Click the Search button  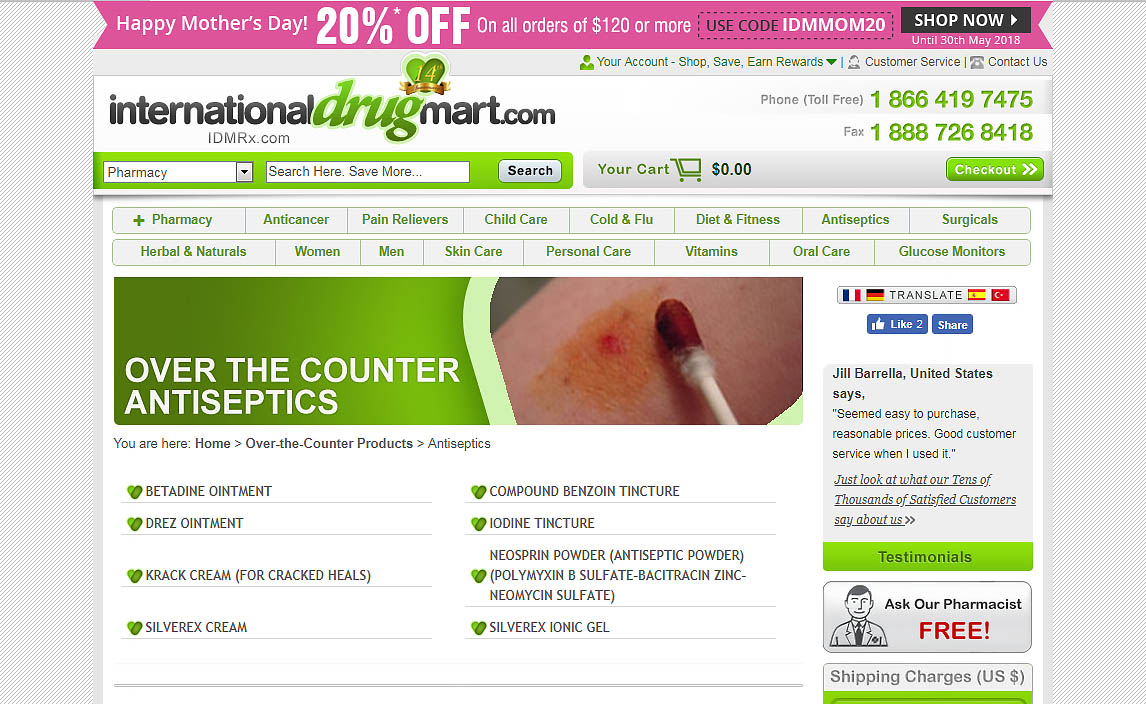coord(530,171)
